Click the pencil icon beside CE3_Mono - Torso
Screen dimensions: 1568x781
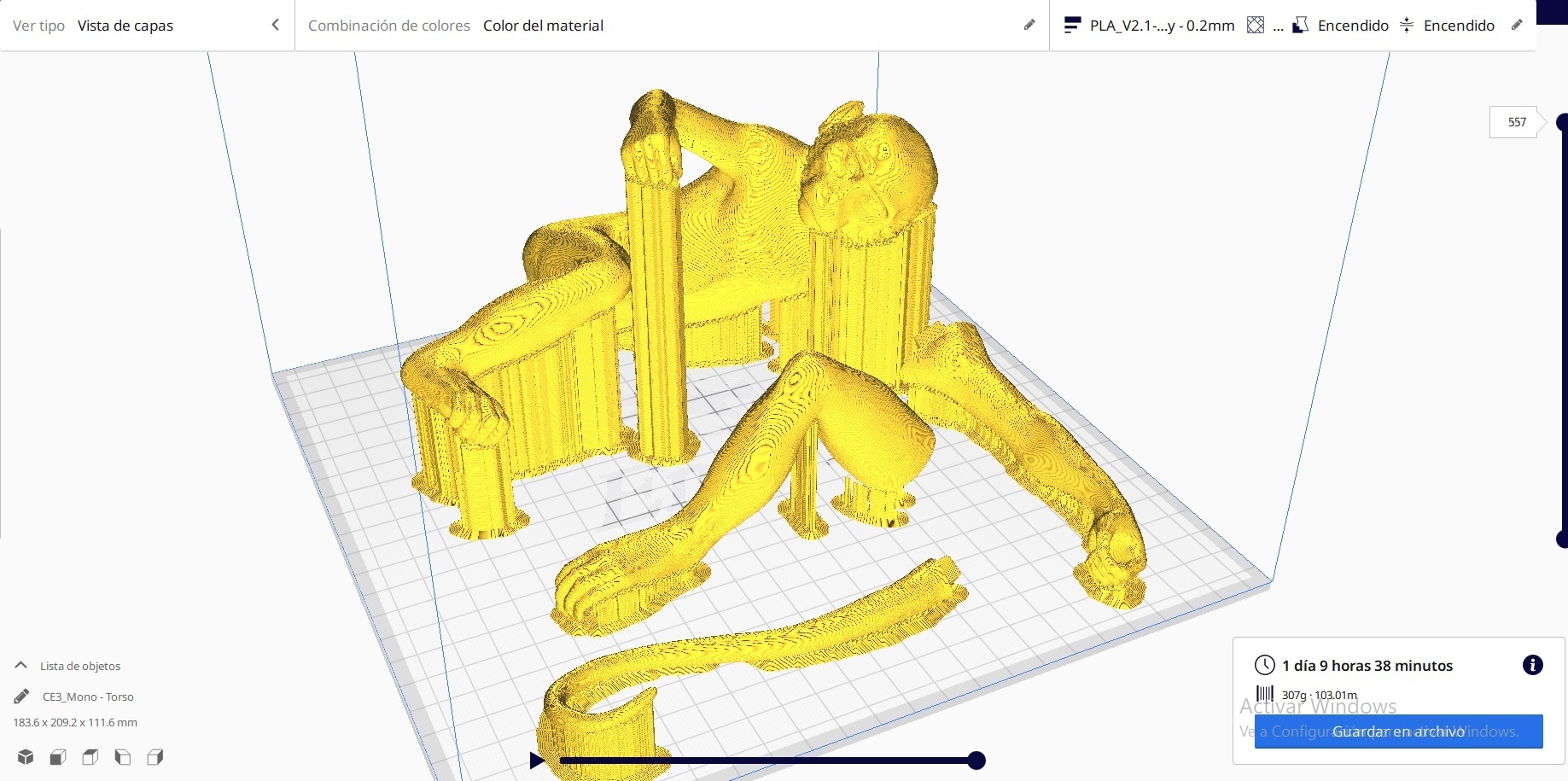tap(21, 696)
